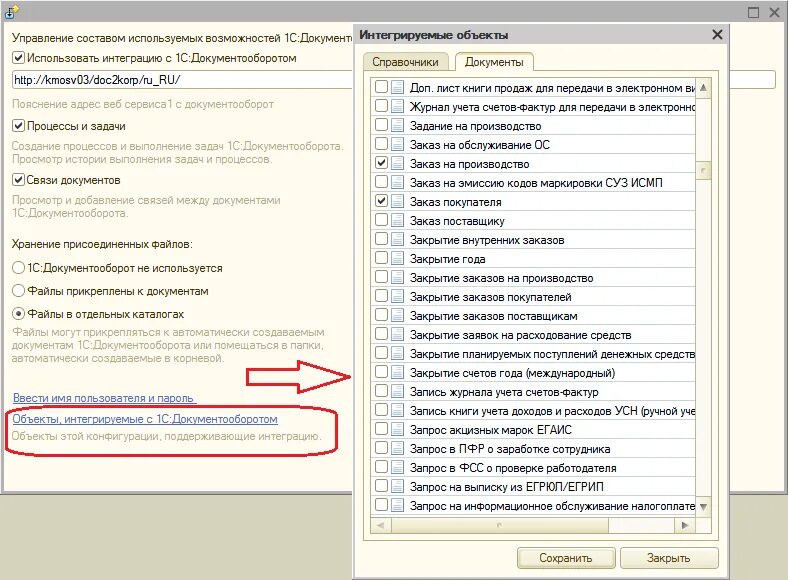The image size is (788, 580).
Task: Click document icon beside Запись журнала учета счетов-фактур
Action: click(398, 392)
